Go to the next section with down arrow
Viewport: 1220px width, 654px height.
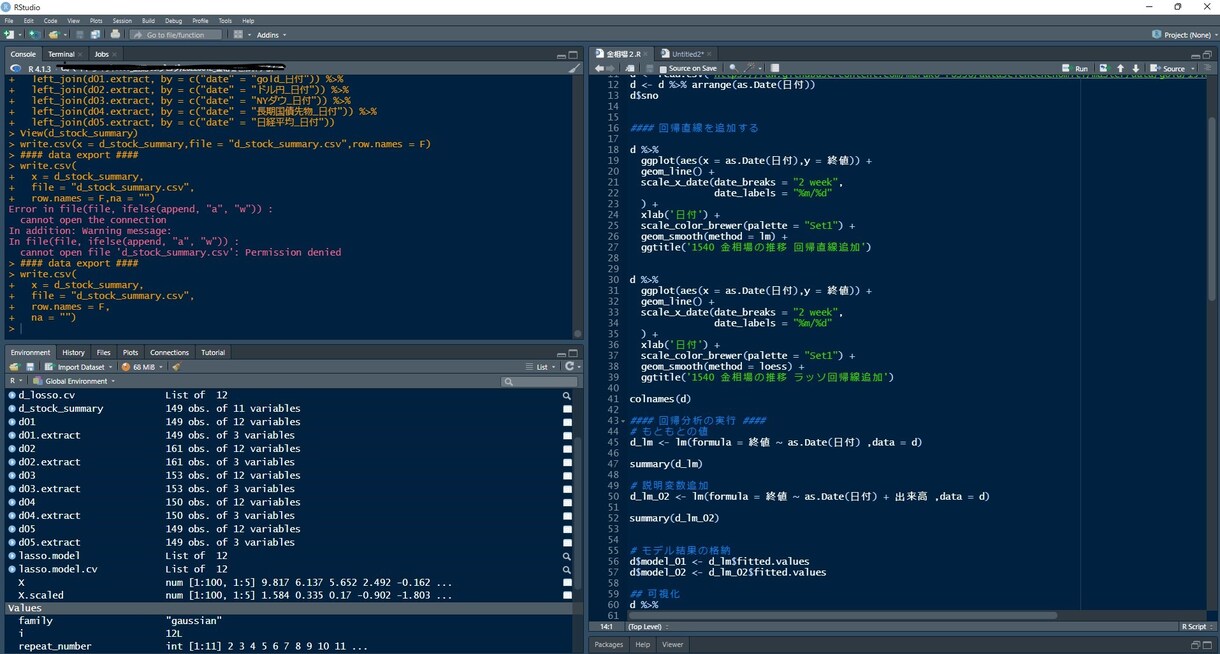pos(1135,68)
